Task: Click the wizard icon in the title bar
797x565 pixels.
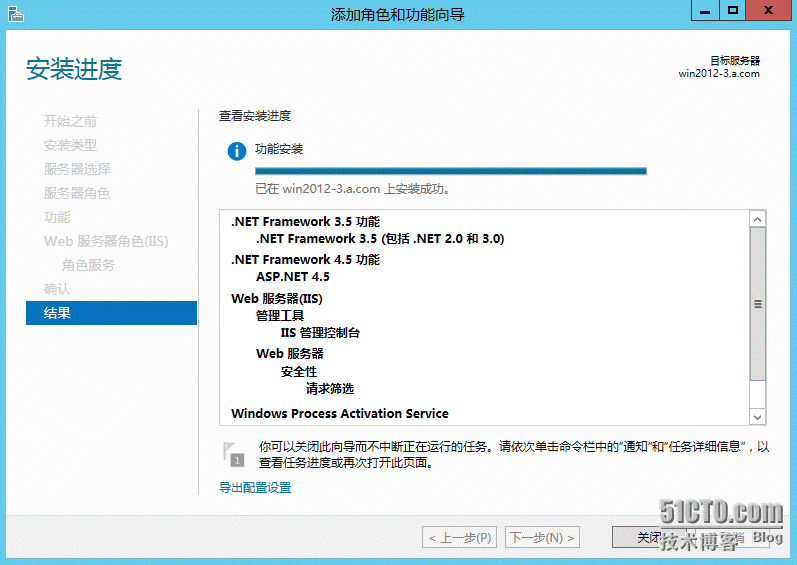Action: tap(16, 14)
